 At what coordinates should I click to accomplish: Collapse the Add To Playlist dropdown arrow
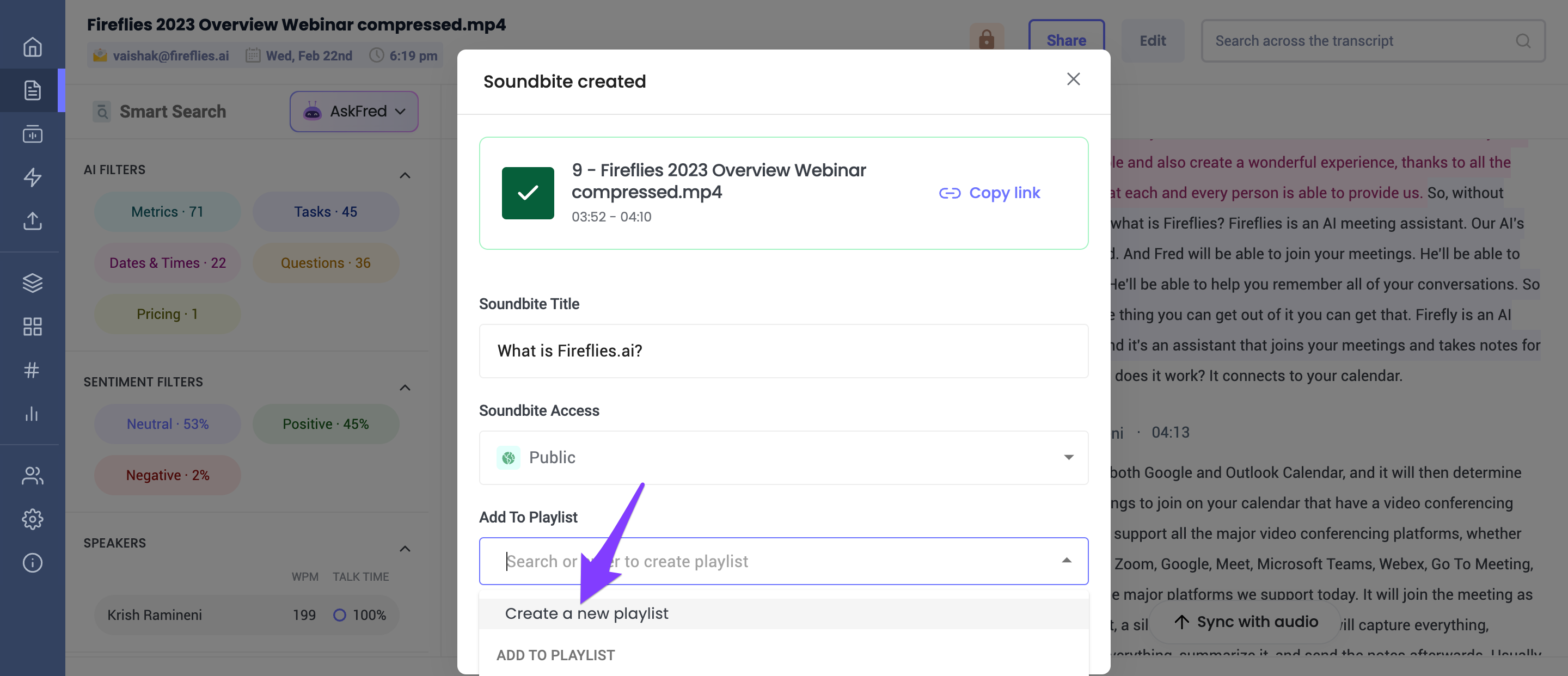(1067, 561)
